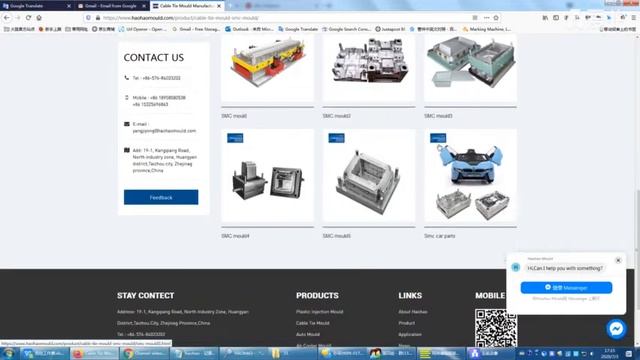640x360 pixels.
Task: Open the Google Search Console bookmark
Action: click(347, 29)
